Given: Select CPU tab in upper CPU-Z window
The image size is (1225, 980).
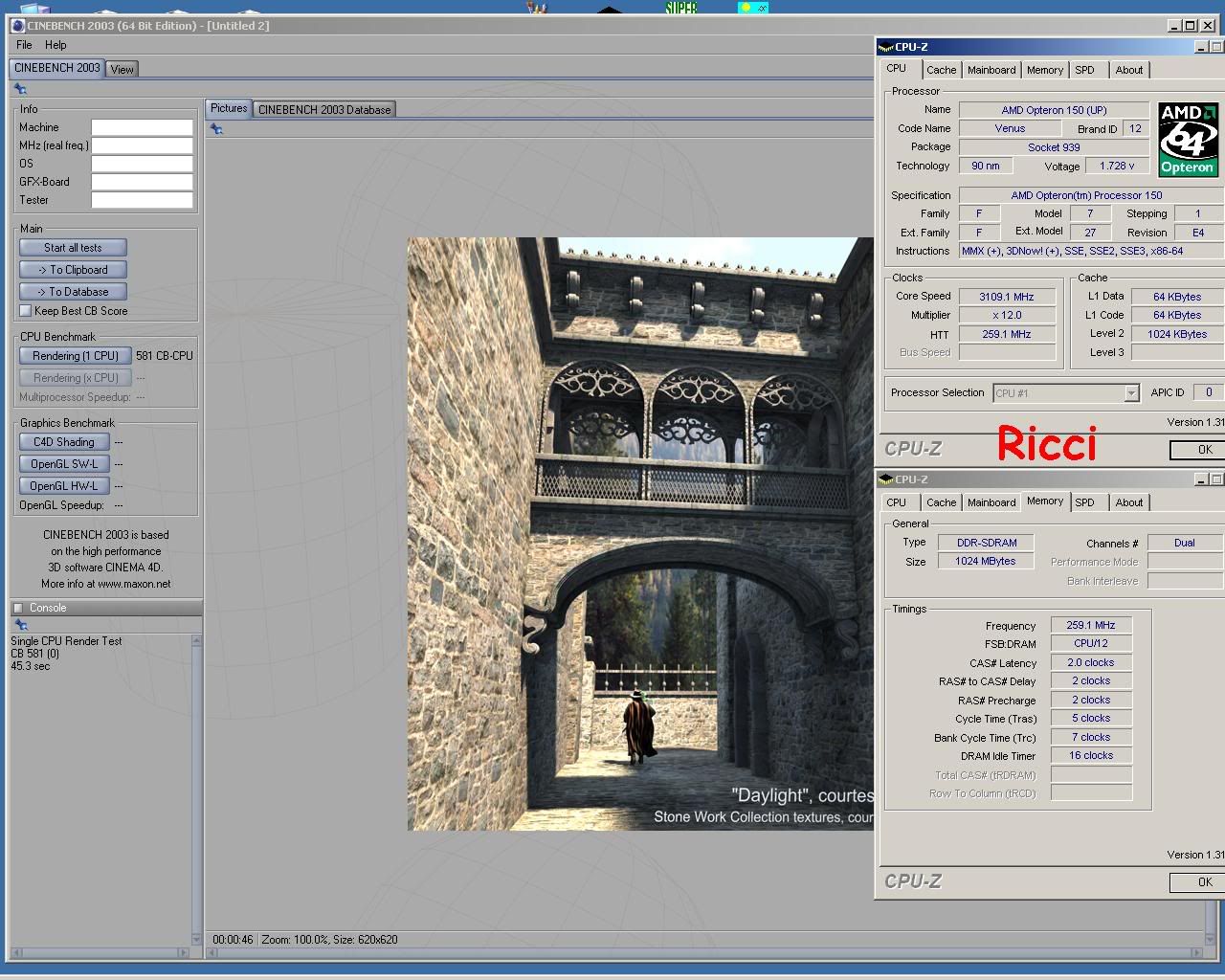Looking at the screenshot, I should 897,68.
